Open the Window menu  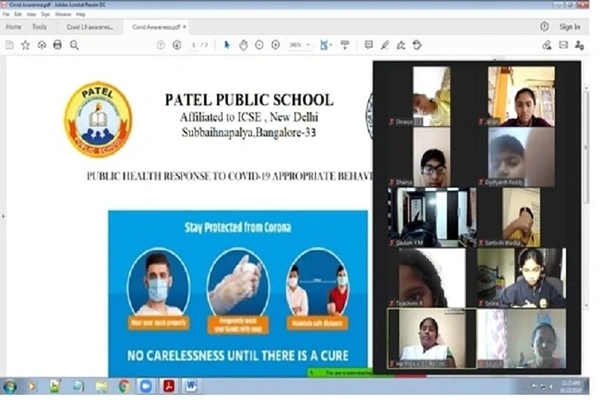click(x=62, y=15)
